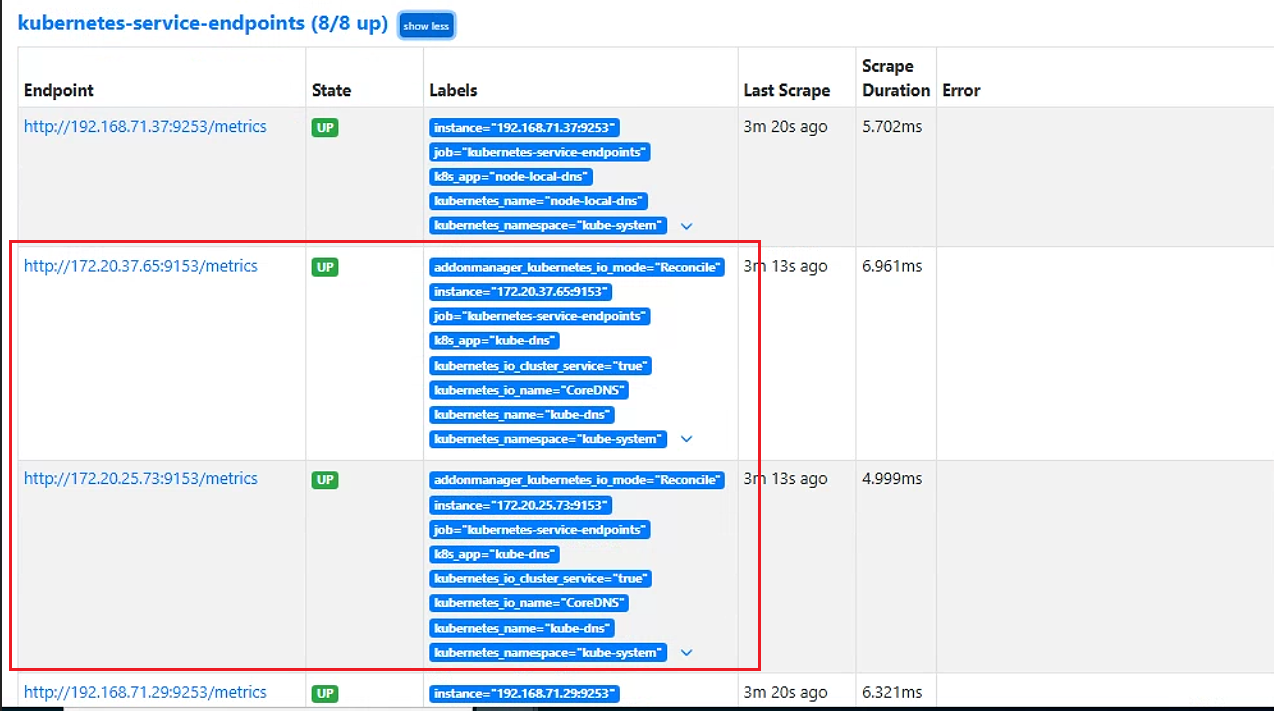Open endpoint http://192.168.71.37:9253/metrics
The height and width of the screenshot is (711, 1274).
pyautogui.click(x=145, y=127)
